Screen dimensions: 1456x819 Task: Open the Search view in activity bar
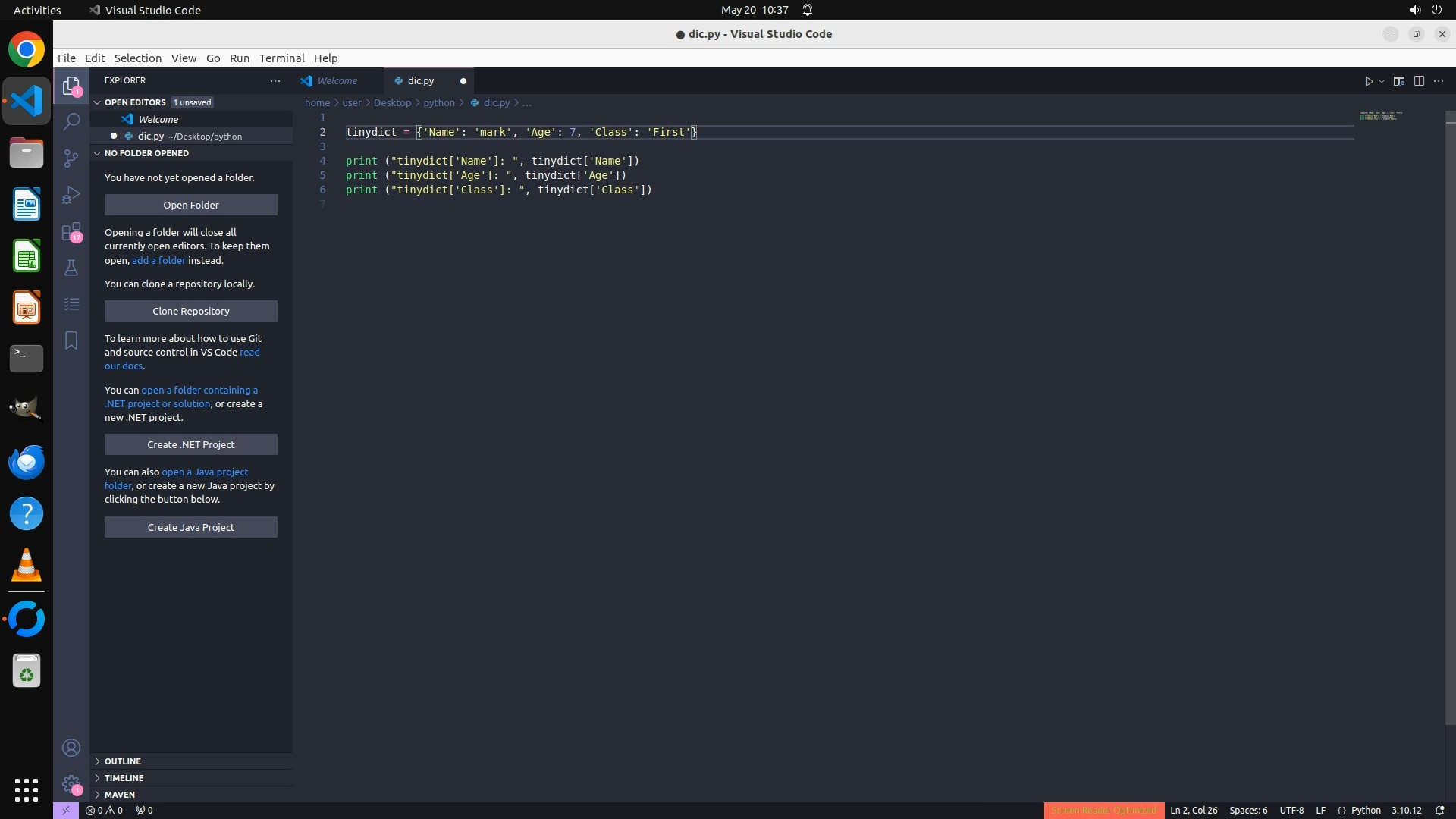[x=71, y=121]
